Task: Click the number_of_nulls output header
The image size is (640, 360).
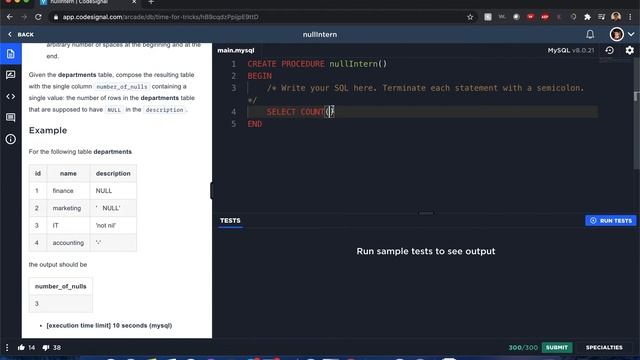Action: pyautogui.click(x=60, y=287)
